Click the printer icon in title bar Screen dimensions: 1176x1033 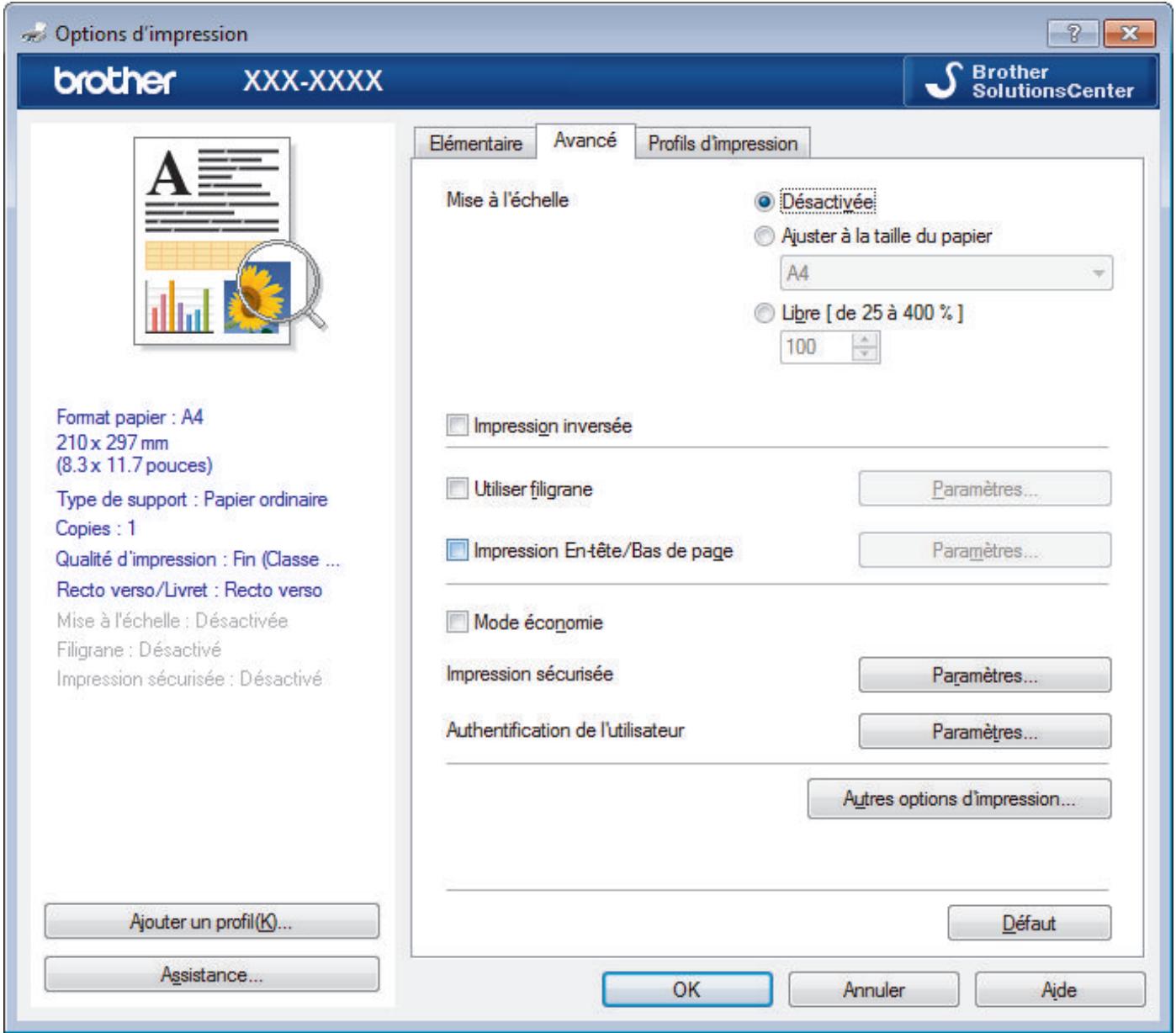pos(34,34)
